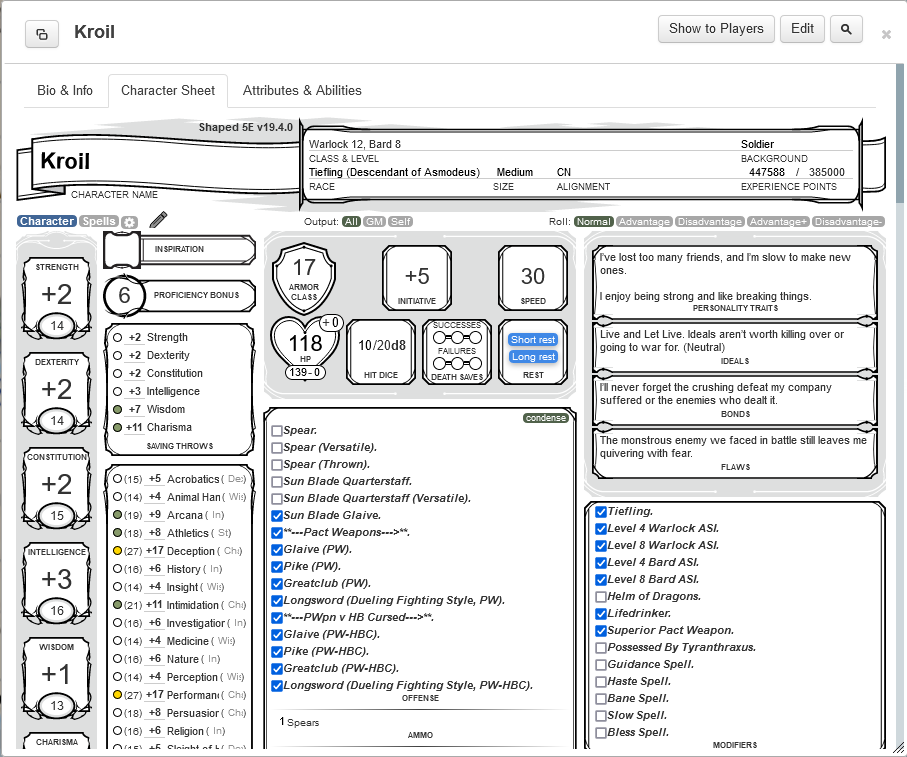Roll a Strength ability check
The width and height of the screenshot is (907, 757).
57,294
